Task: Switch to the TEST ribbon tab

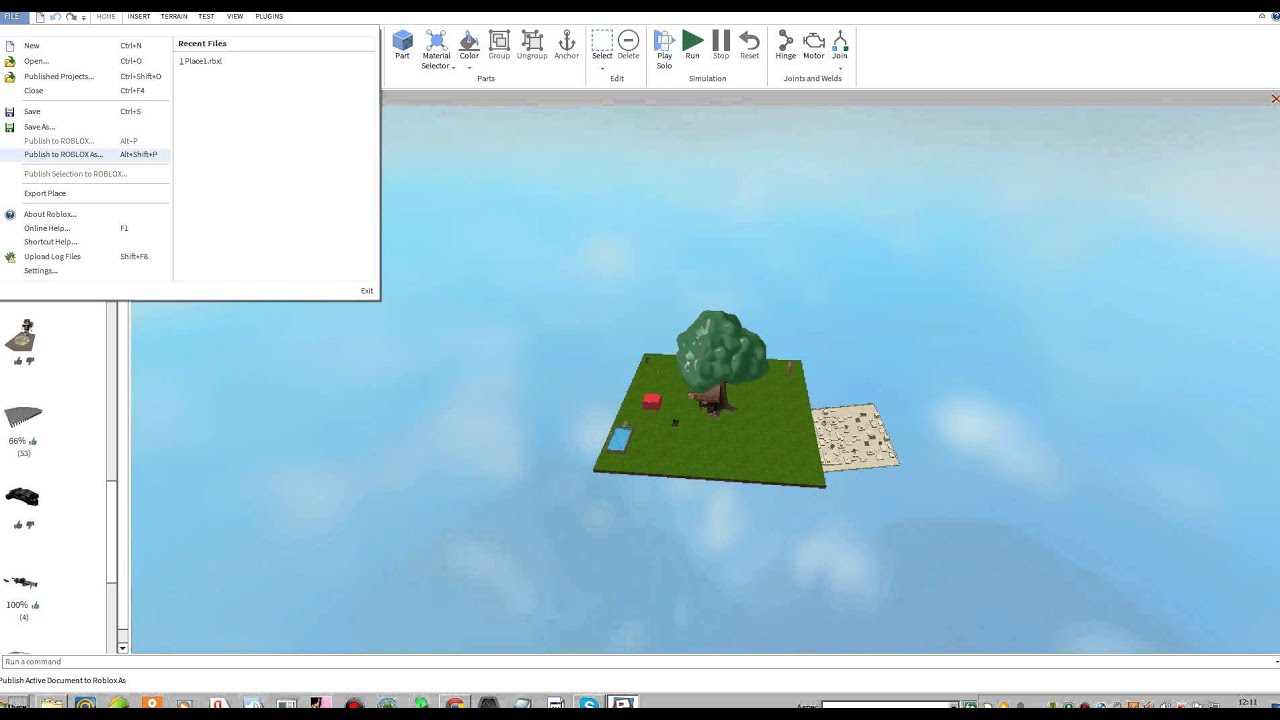Action: (x=206, y=17)
